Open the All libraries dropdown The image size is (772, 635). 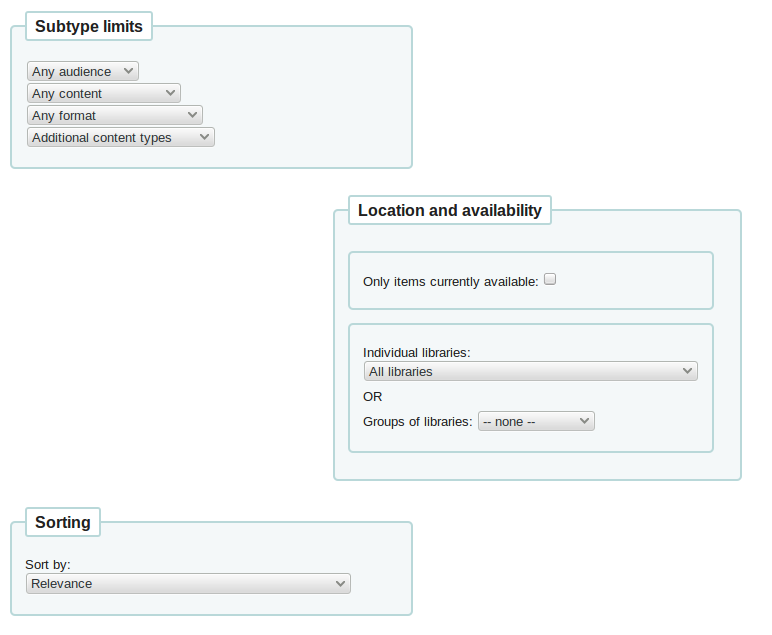click(530, 372)
